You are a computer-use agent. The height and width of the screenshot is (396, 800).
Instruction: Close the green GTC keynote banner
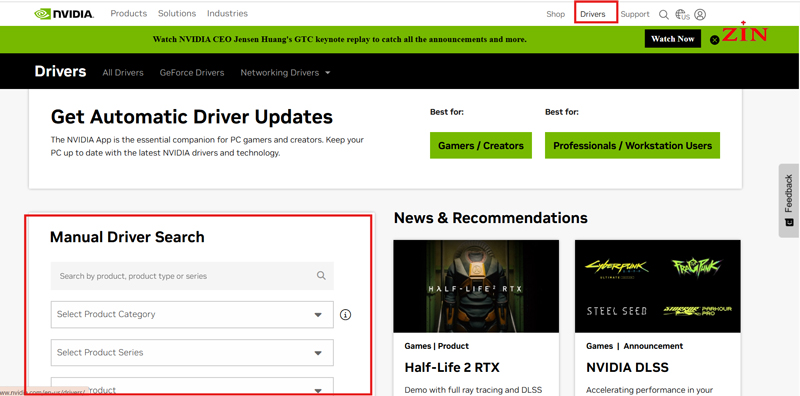pyautogui.click(x=715, y=40)
